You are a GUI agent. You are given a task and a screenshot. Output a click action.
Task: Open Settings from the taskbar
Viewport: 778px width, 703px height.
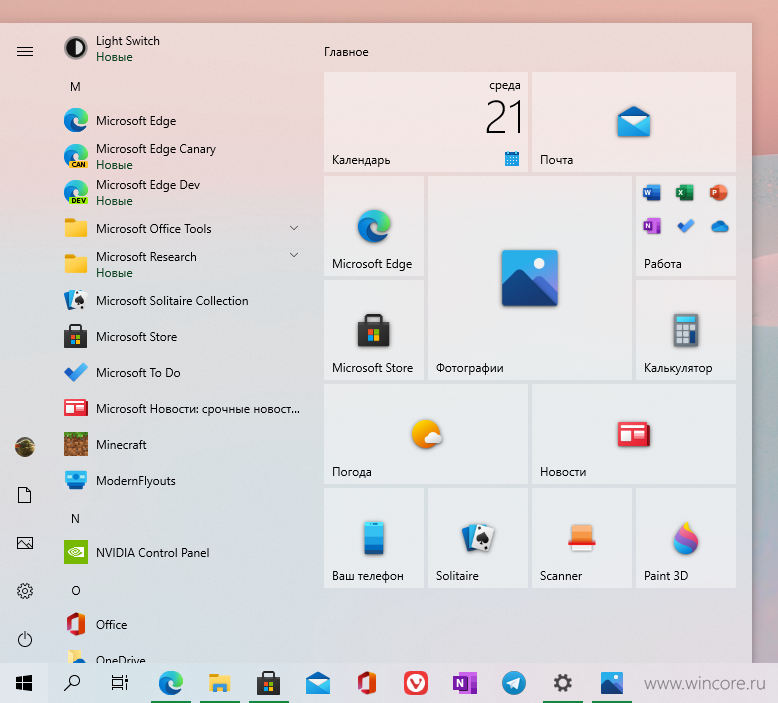pos(563,683)
